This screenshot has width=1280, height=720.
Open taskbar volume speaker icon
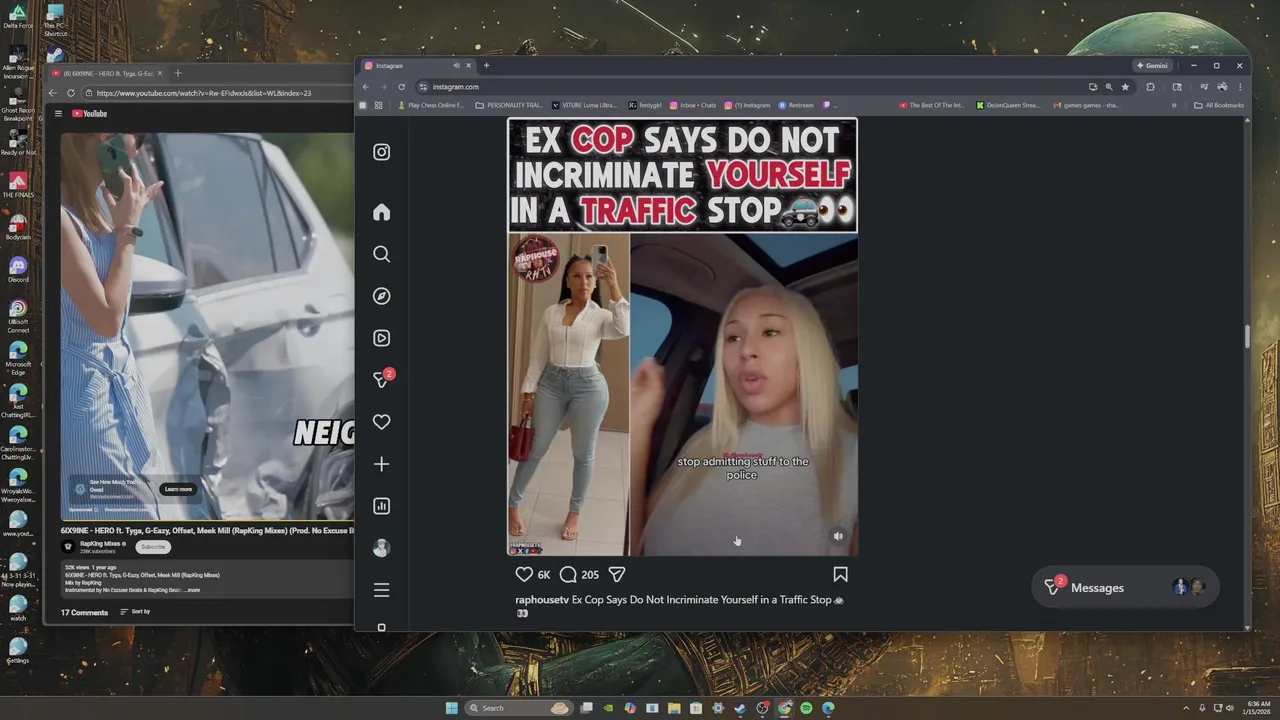point(1229,708)
